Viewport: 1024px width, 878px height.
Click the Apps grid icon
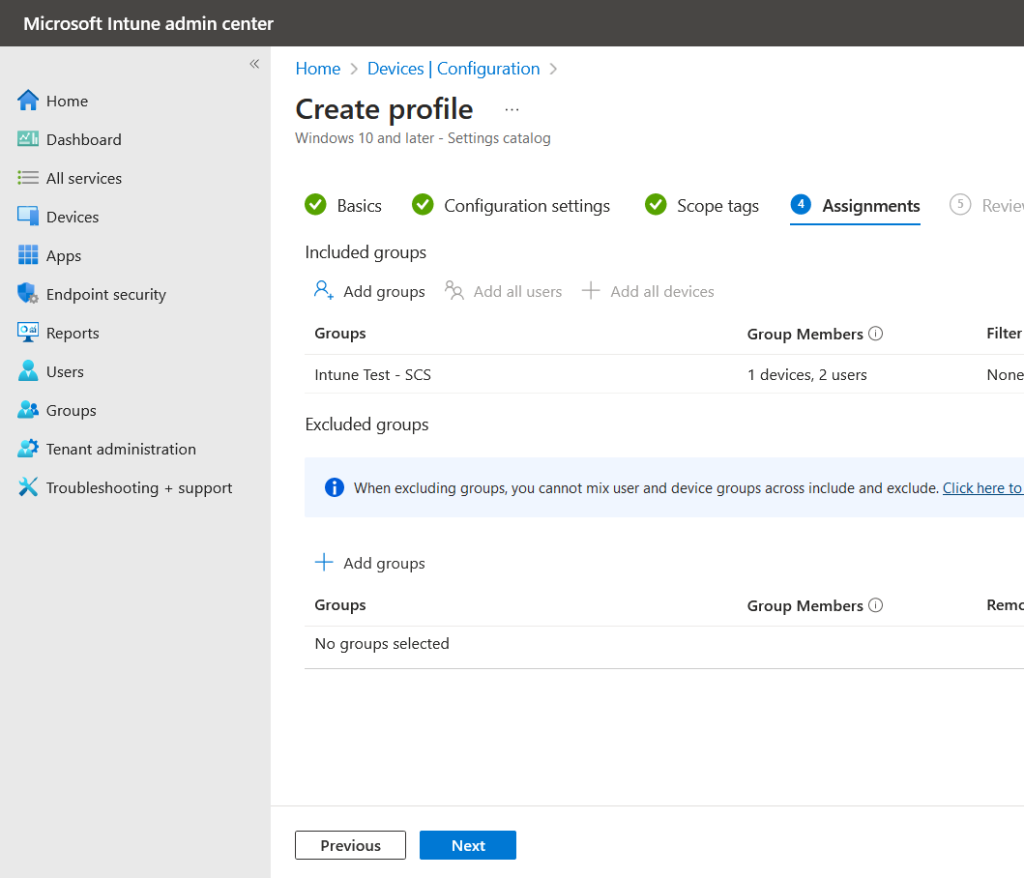(28, 256)
